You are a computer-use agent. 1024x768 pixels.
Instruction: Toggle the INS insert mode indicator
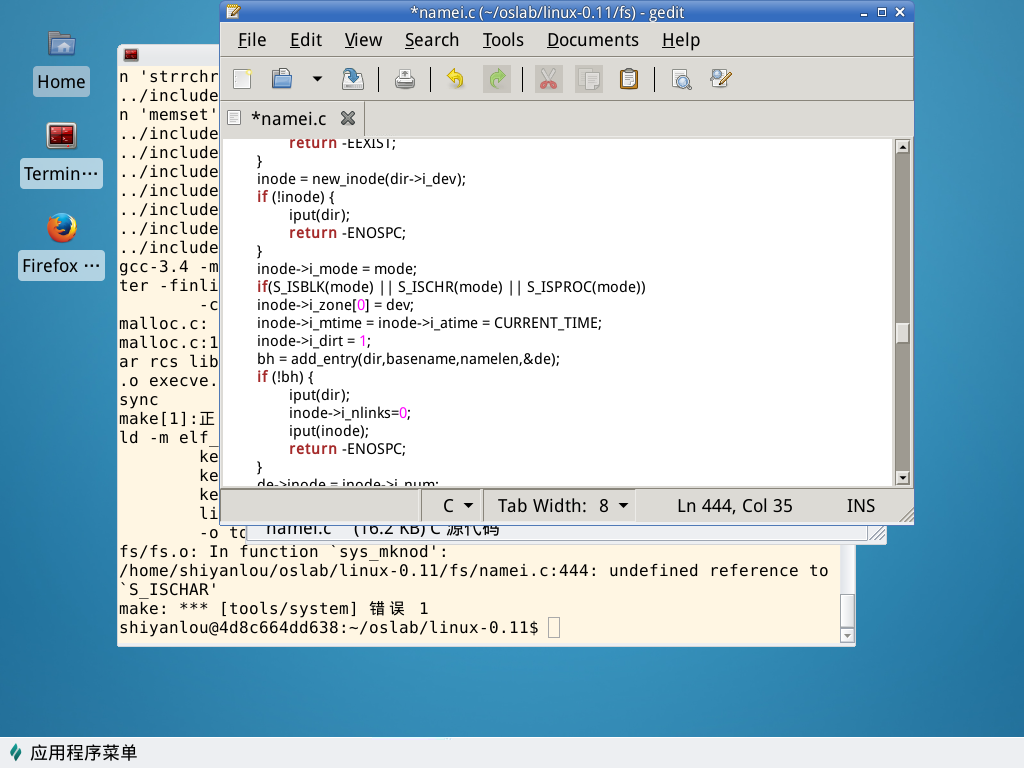click(860, 506)
